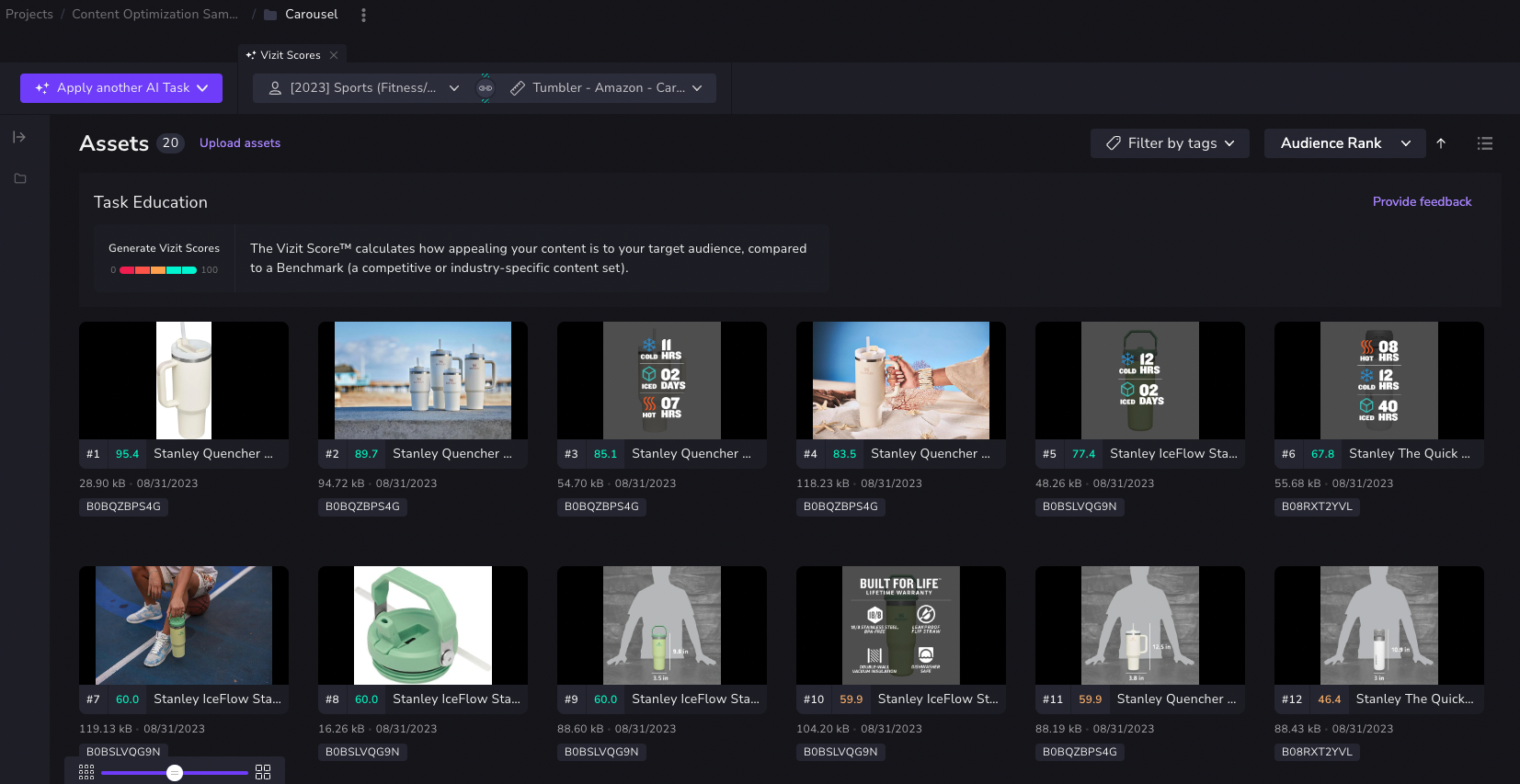The width and height of the screenshot is (1520, 784).
Task: Open the Carousel three-dot options menu
Action: 363,15
